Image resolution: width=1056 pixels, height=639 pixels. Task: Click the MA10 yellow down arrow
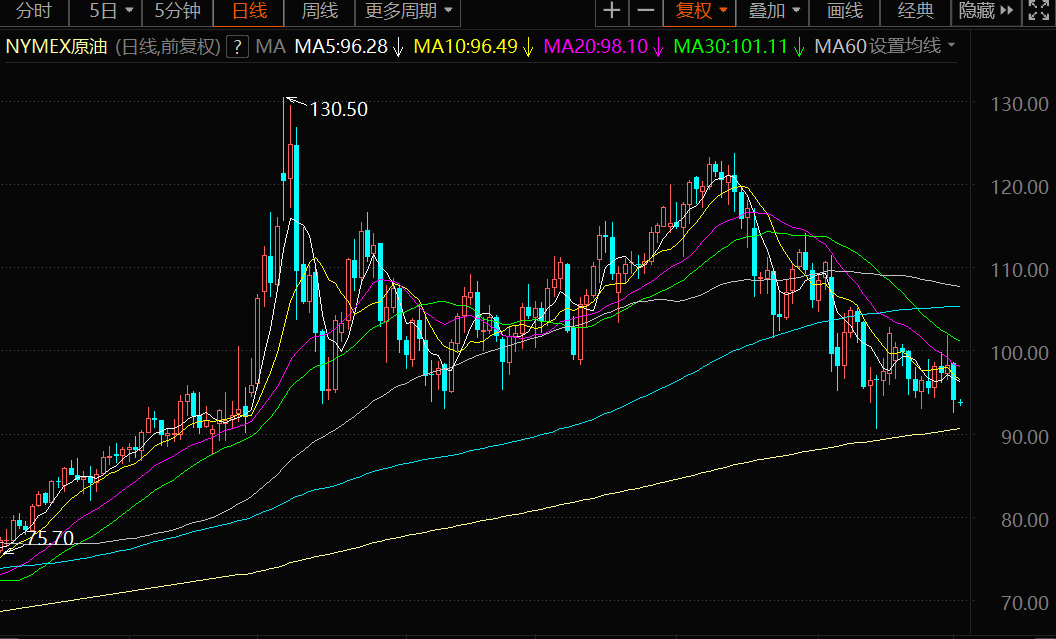coord(528,47)
